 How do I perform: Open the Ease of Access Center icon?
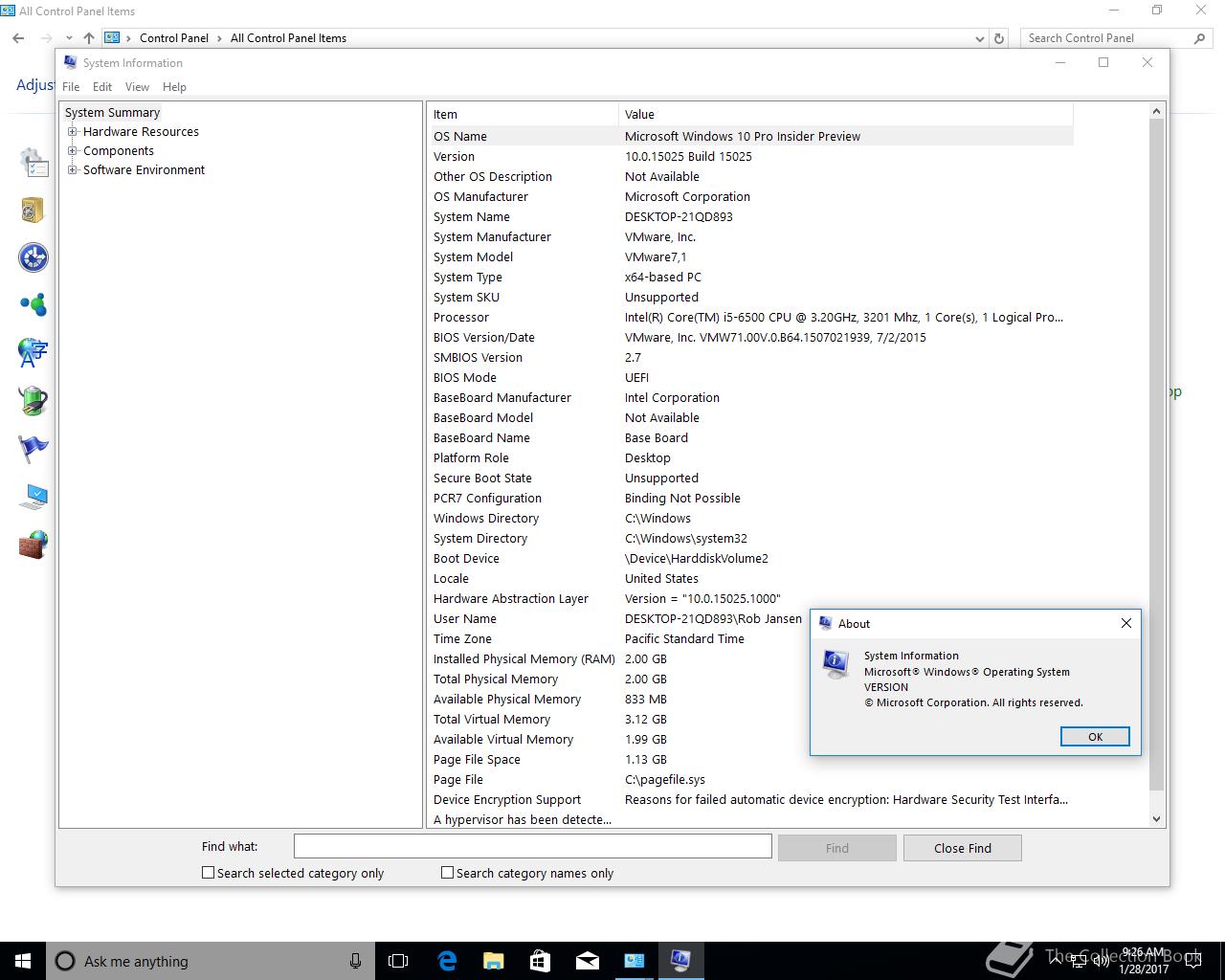[x=33, y=257]
